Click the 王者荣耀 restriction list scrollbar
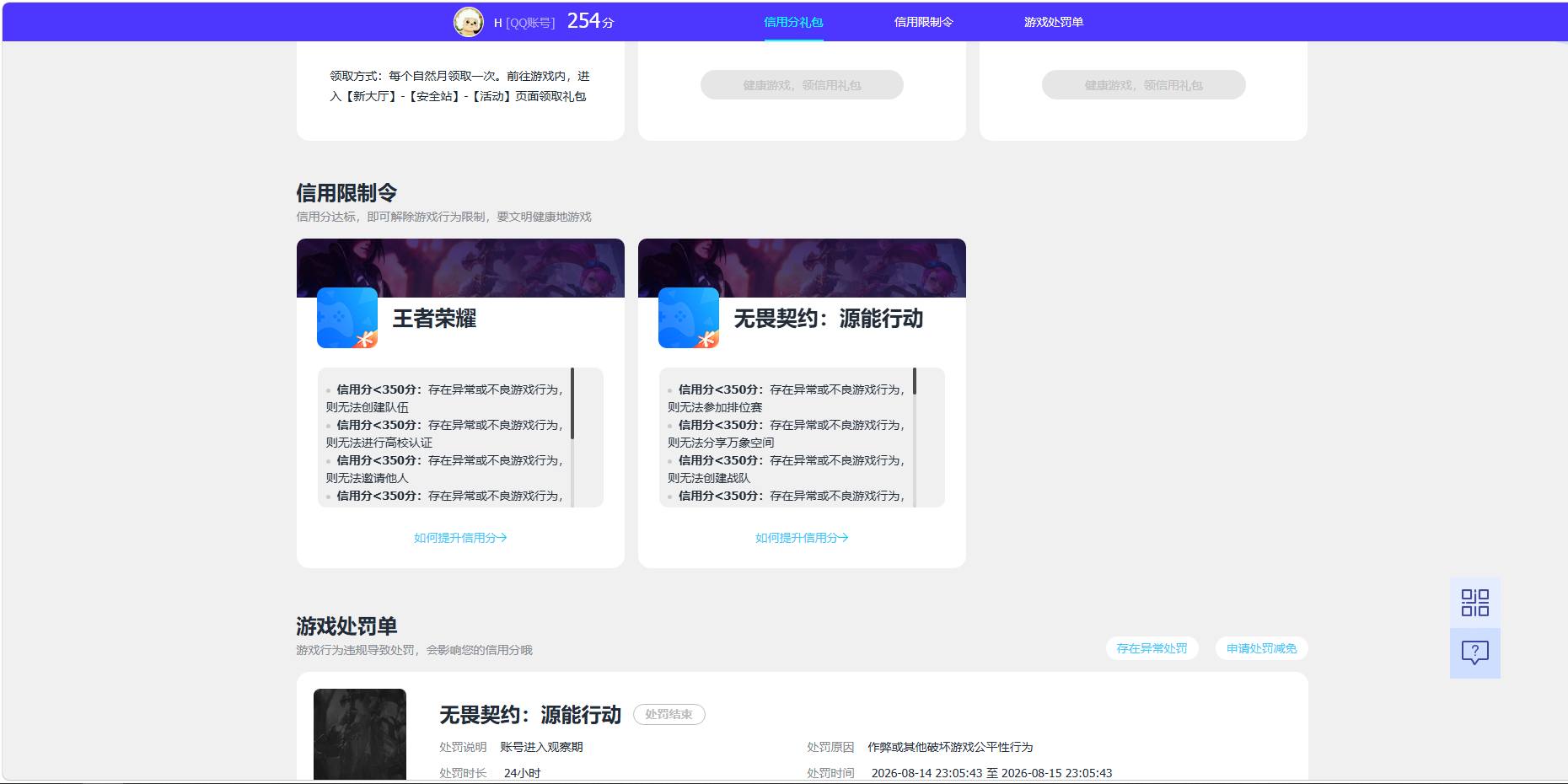 [x=572, y=403]
